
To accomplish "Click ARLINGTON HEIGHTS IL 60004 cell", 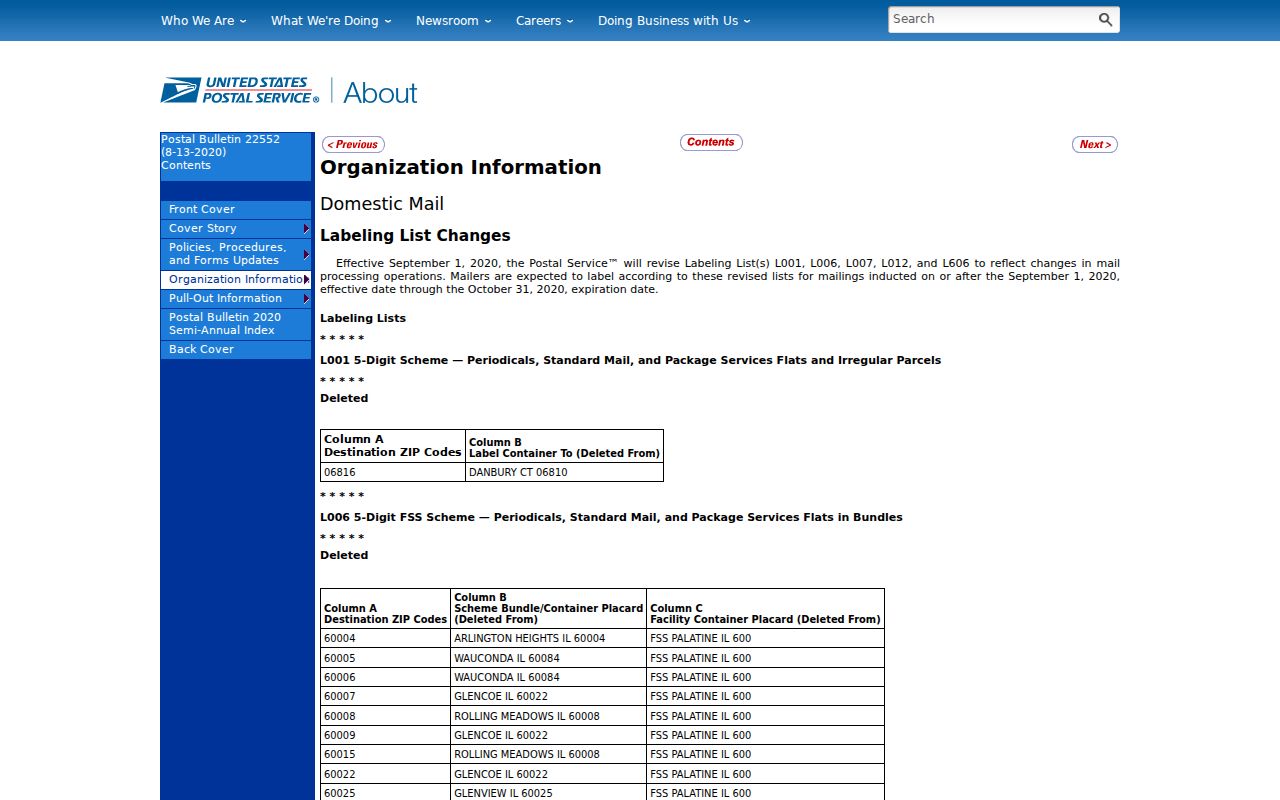I will [x=548, y=638].
